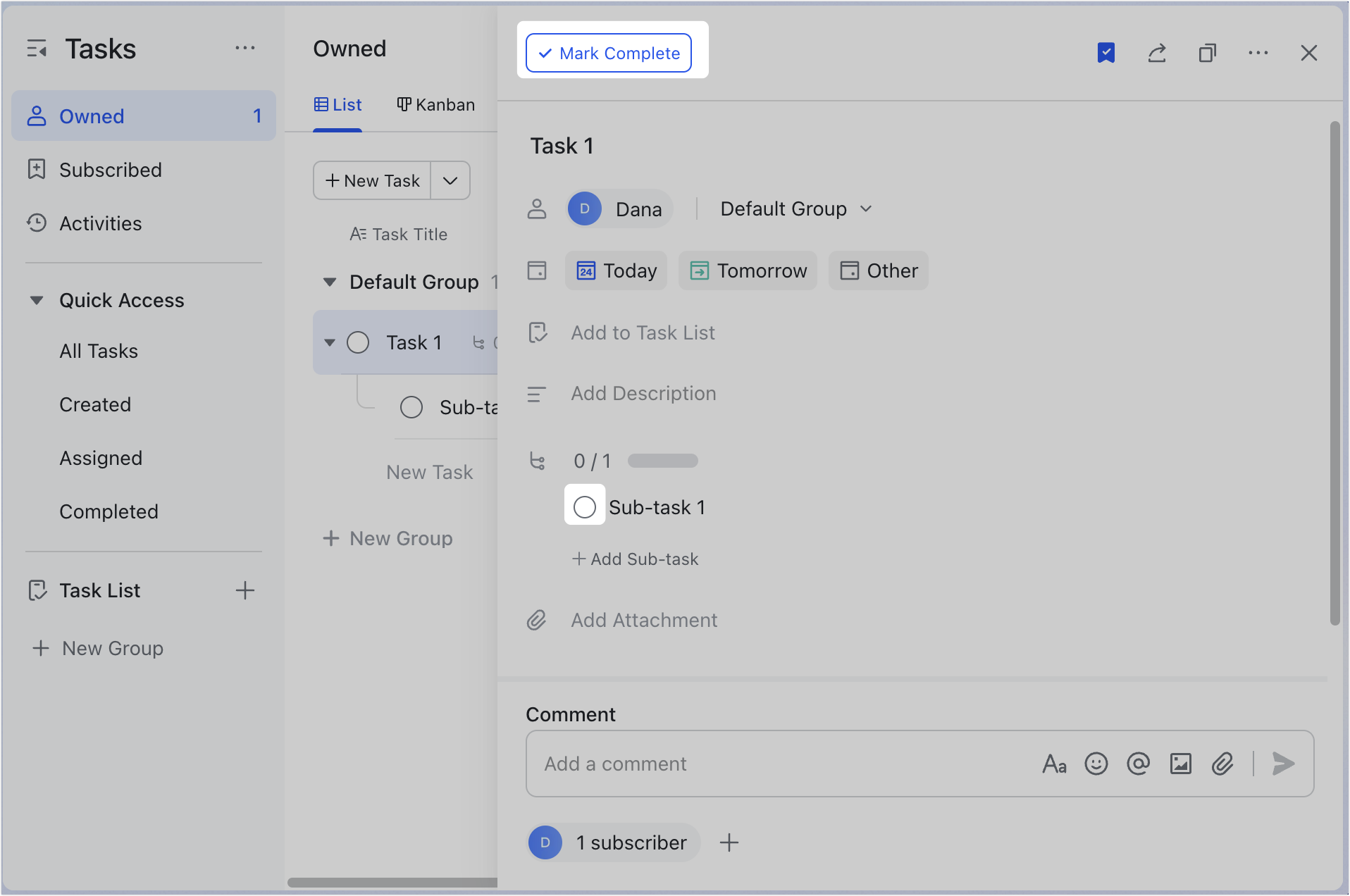The image size is (1350, 896).
Task: Open the share icon for Task 1
Action: click(1158, 52)
